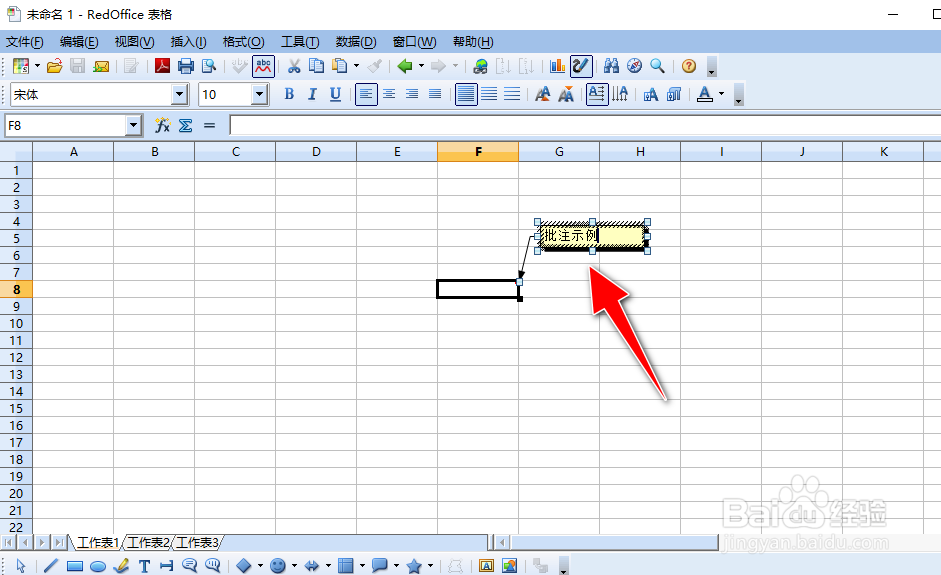This screenshot has height=575, width=941.
Task: Toggle Underline formatting
Action: coord(335,94)
